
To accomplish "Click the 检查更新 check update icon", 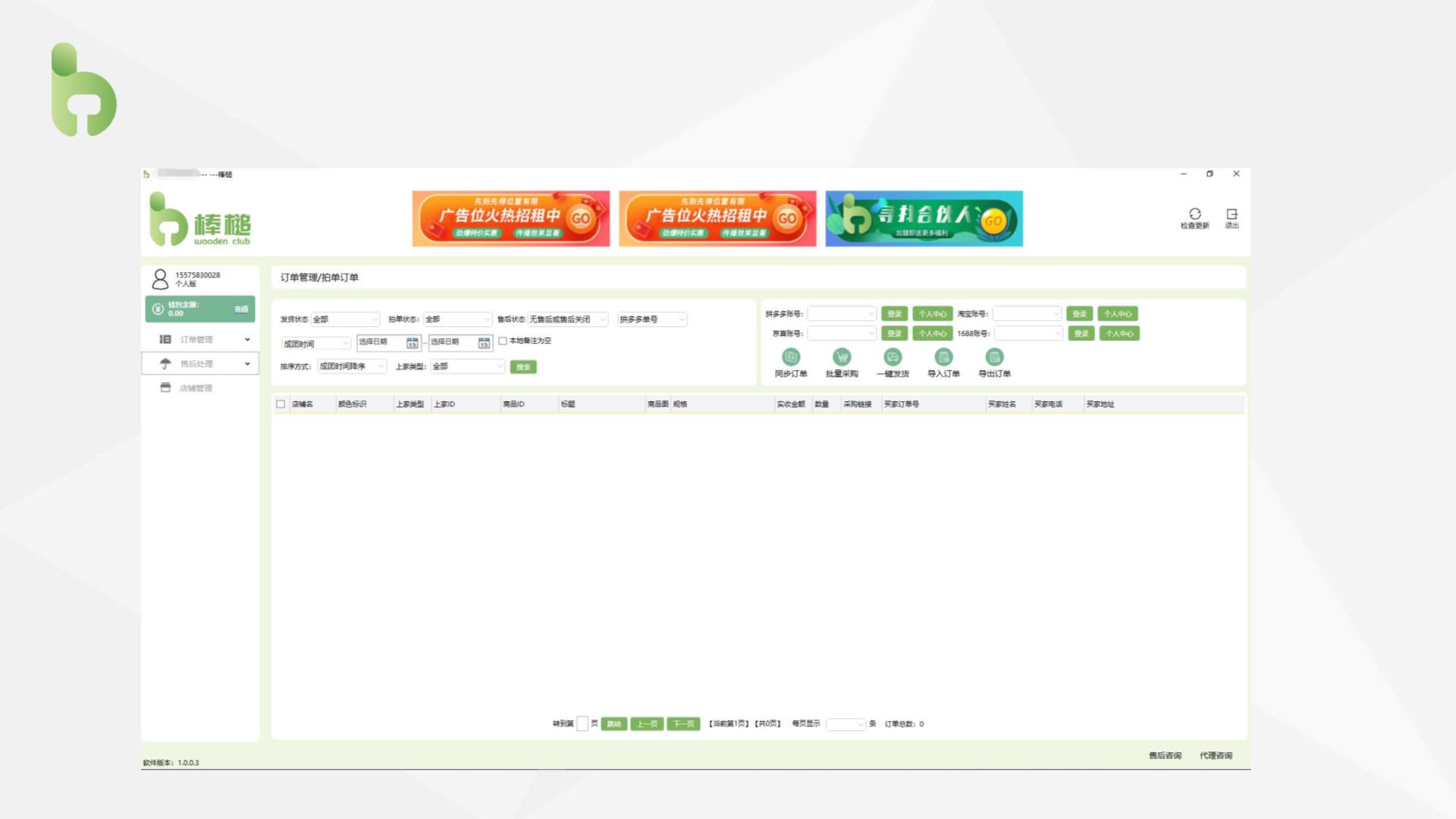I will coord(1194,215).
